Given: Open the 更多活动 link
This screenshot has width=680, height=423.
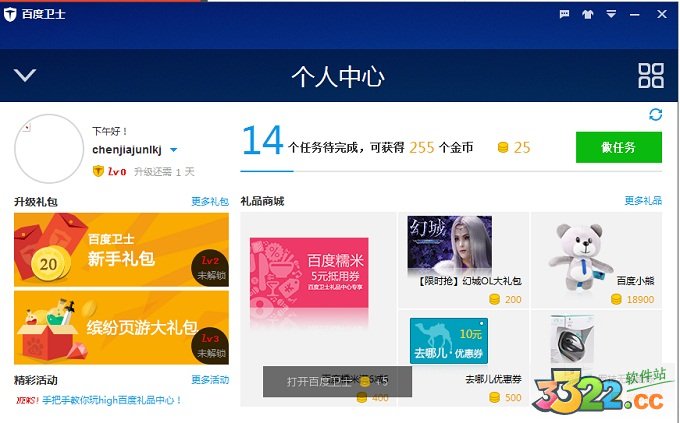Looking at the screenshot, I should tap(210, 380).
